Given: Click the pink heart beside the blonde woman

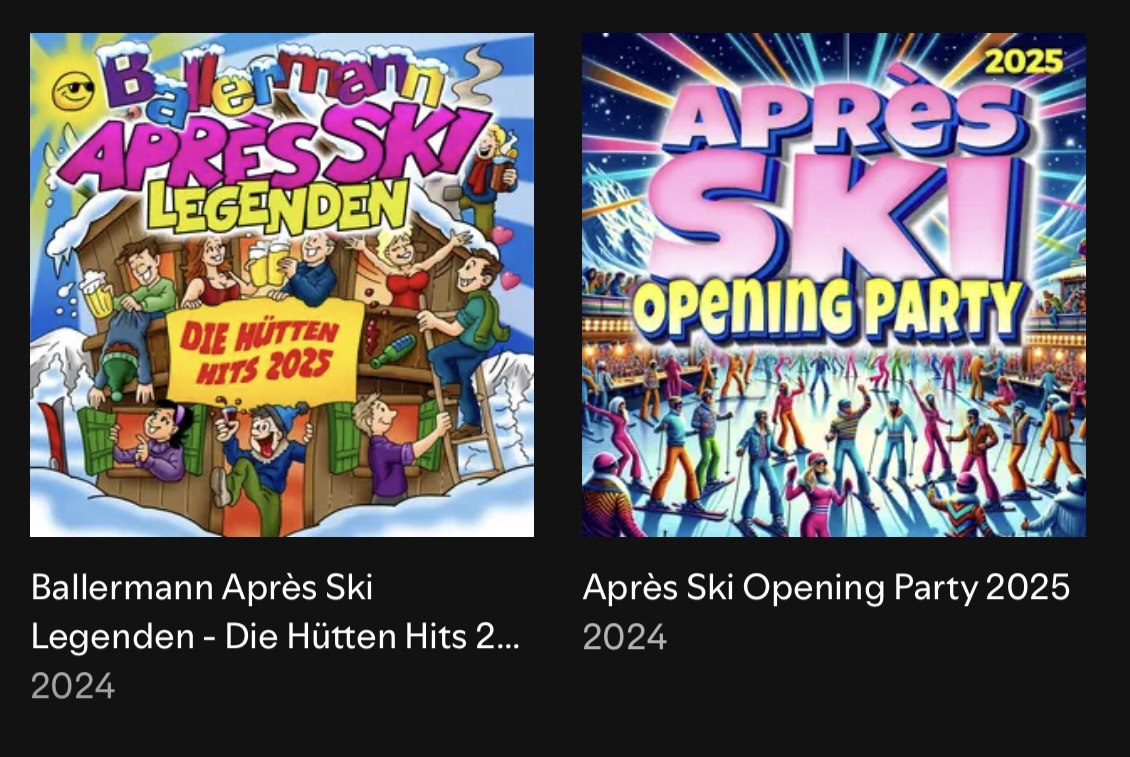Looking at the screenshot, I should pos(502,234).
